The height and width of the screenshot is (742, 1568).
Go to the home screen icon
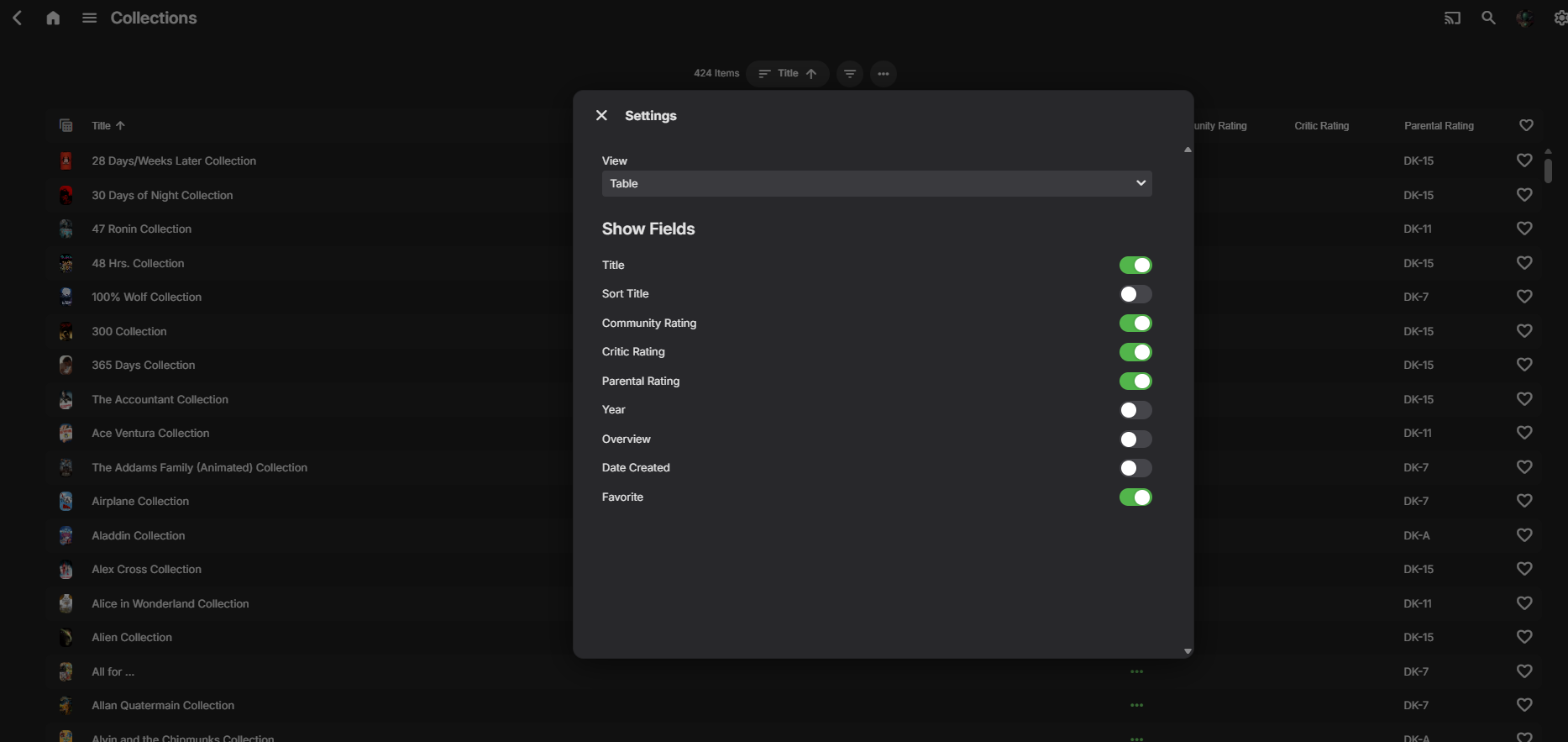coord(53,18)
